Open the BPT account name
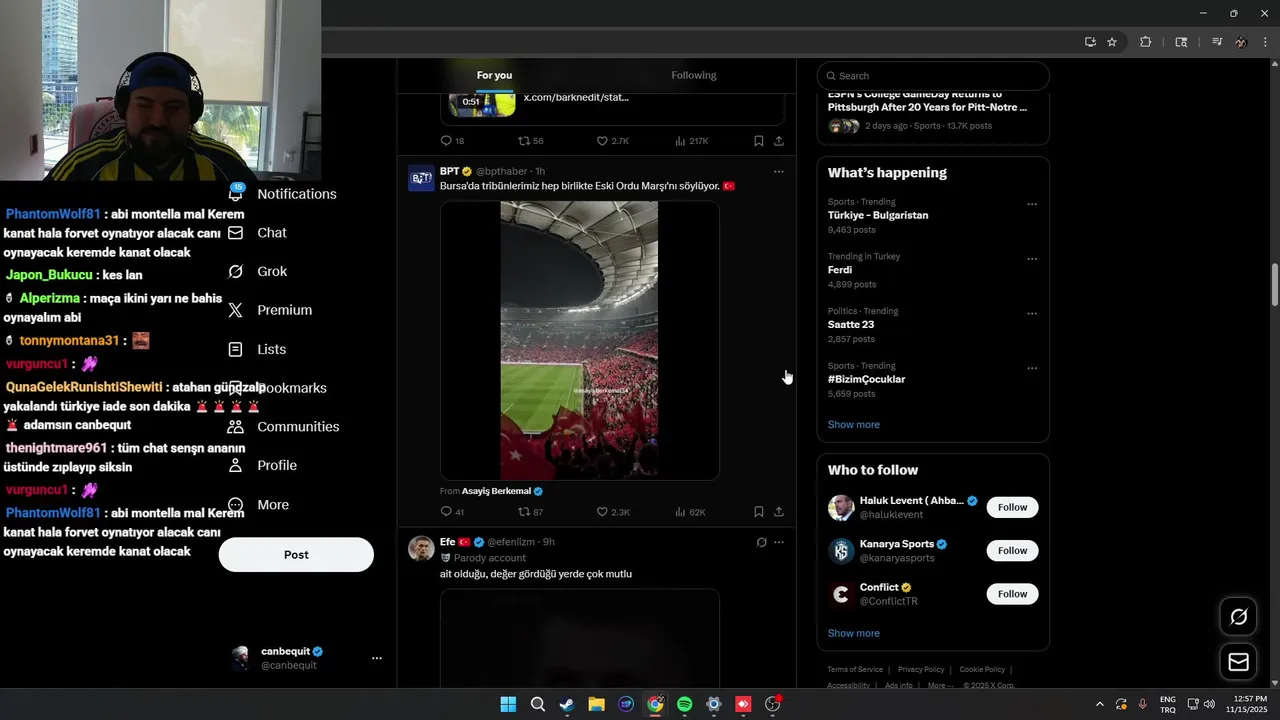The height and width of the screenshot is (720, 1280). [450, 171]
